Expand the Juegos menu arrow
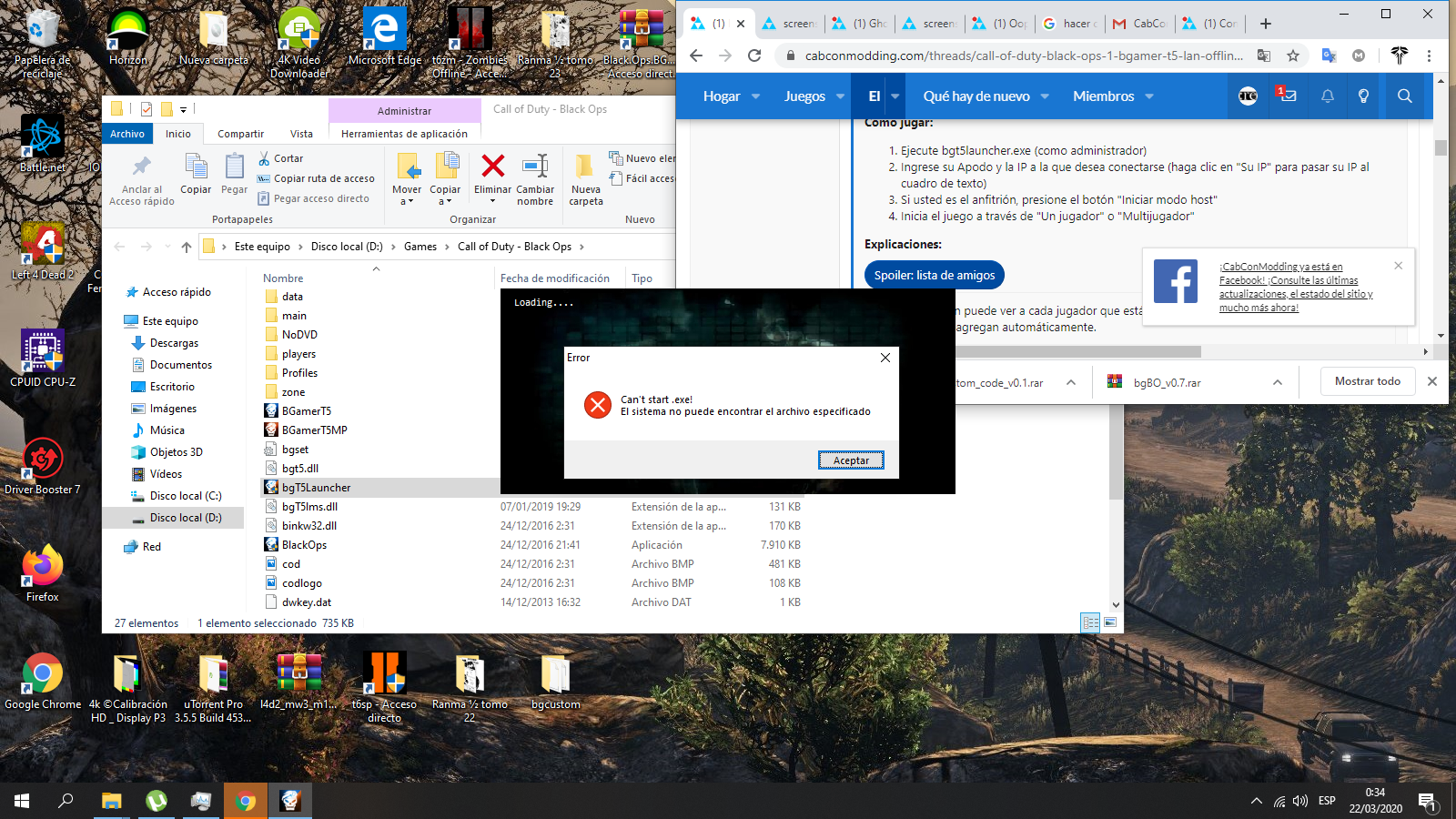Image resolution: width=1456 pixels, height=819 pixels. click(840, 96)
